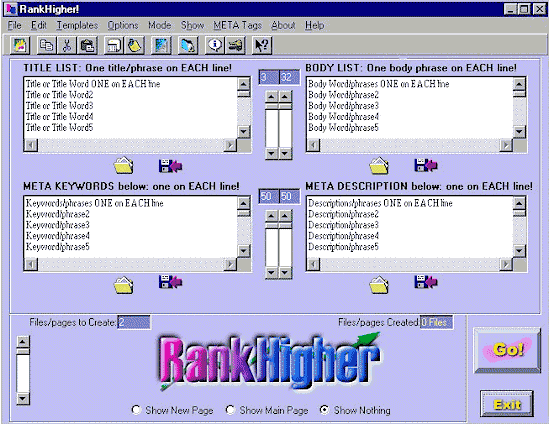Screen dimensions: 550x425
Task: Click the Paste clipboard toolbar icon
Action: click(x=87, y=46)
